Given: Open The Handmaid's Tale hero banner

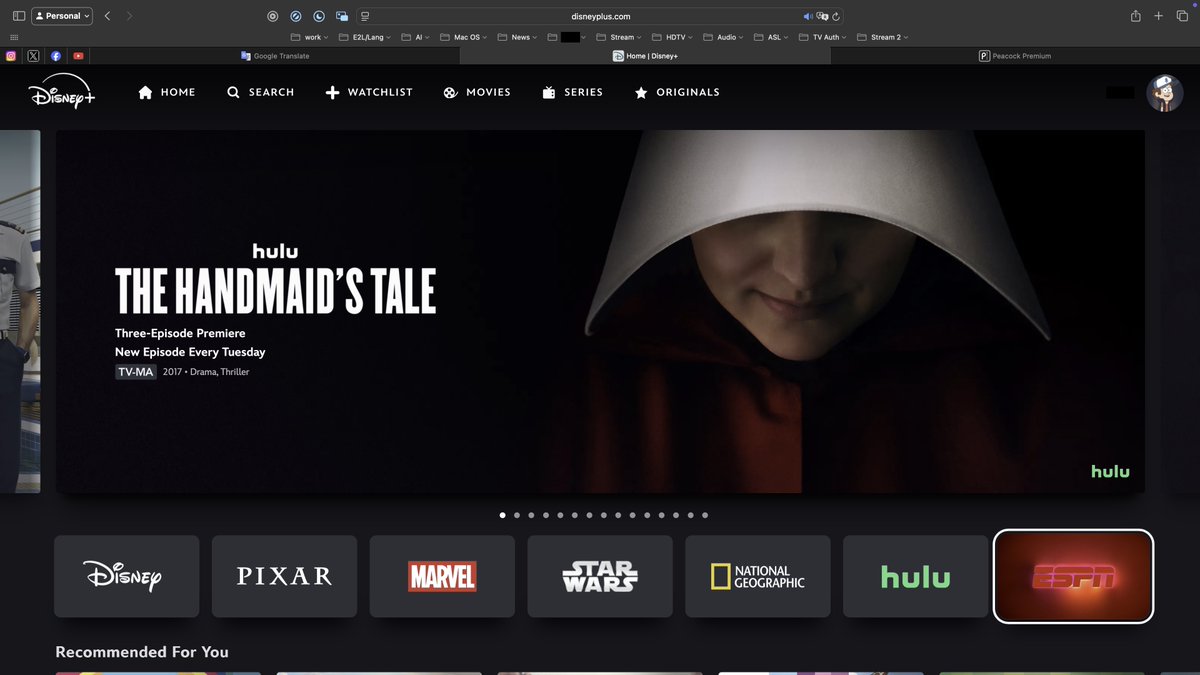Looking at the screenshot, I should tap(600, 311).
